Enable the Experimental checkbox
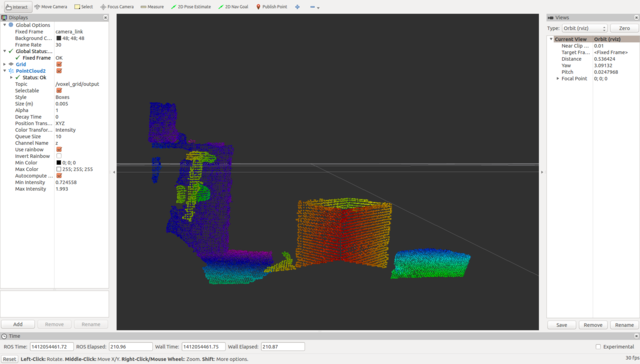 pyautogui.click(x=598, y=346)
